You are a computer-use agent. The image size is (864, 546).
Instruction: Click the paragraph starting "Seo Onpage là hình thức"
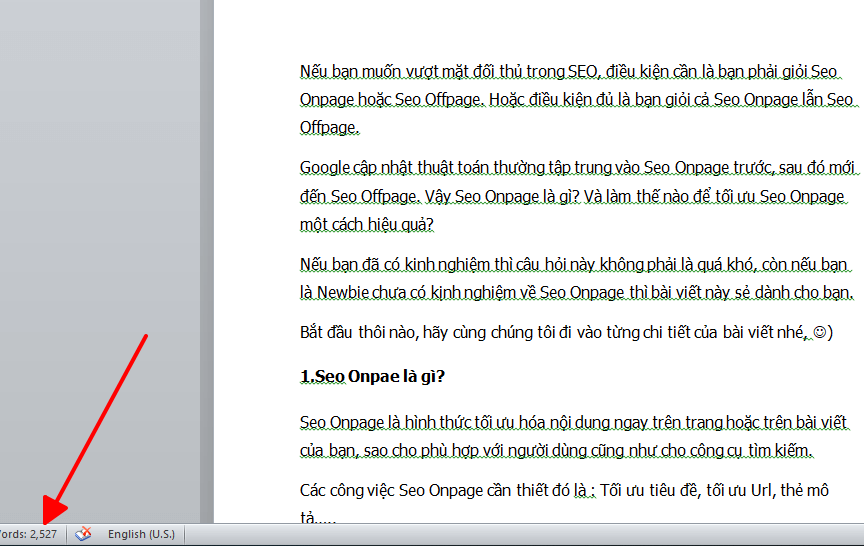(574, 436)
